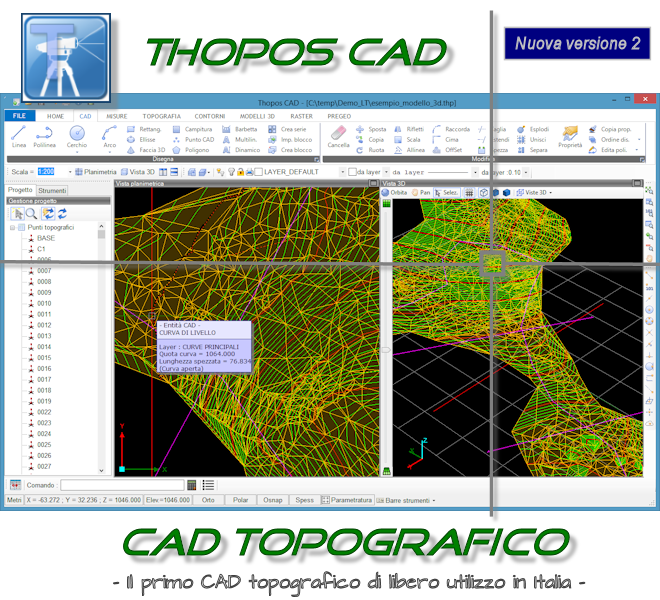The height and width of the screenshot is (600, 660).
Task: Open the Viste 3D dropdown
Action: pyautogui.click(x=534, y=192)
